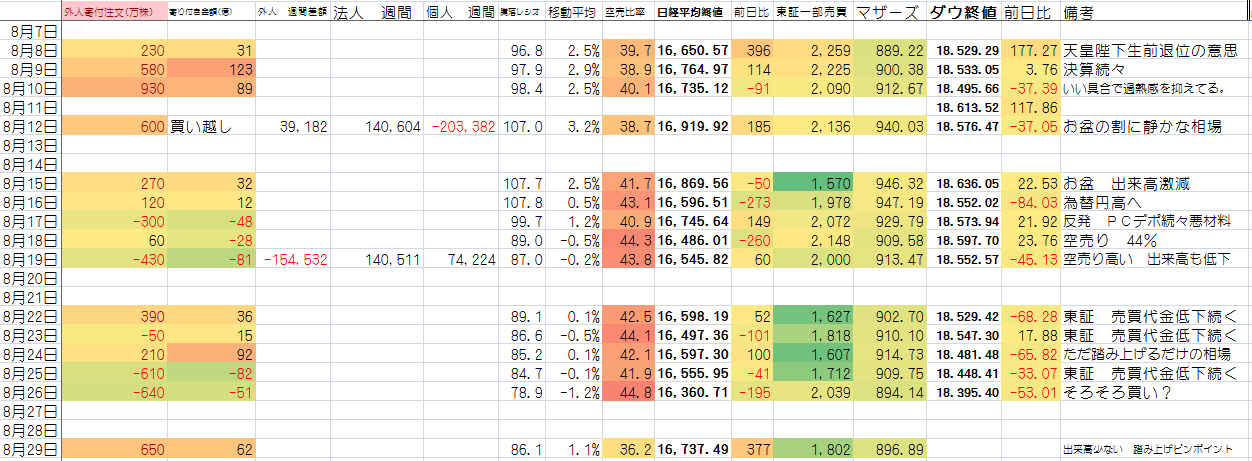Screen dimensions: 1252x461
Task: Click the 8月15日 date cell
Action: pyautogui.click(x=31, y=184)
